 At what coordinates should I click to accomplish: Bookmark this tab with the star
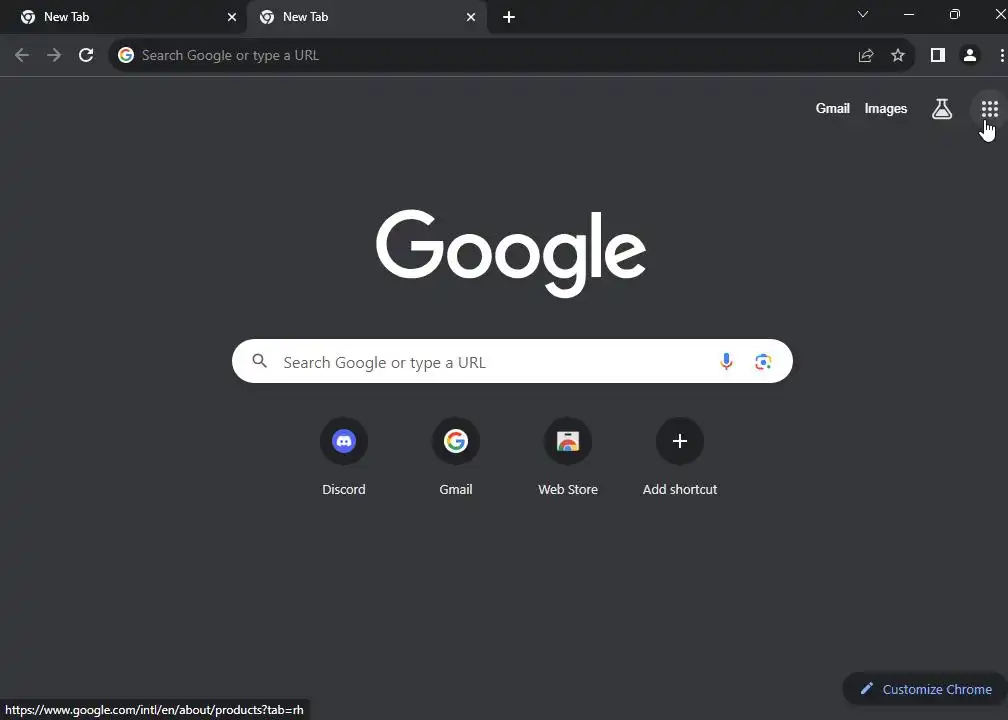pyautogui.click(x=897, y=55)
